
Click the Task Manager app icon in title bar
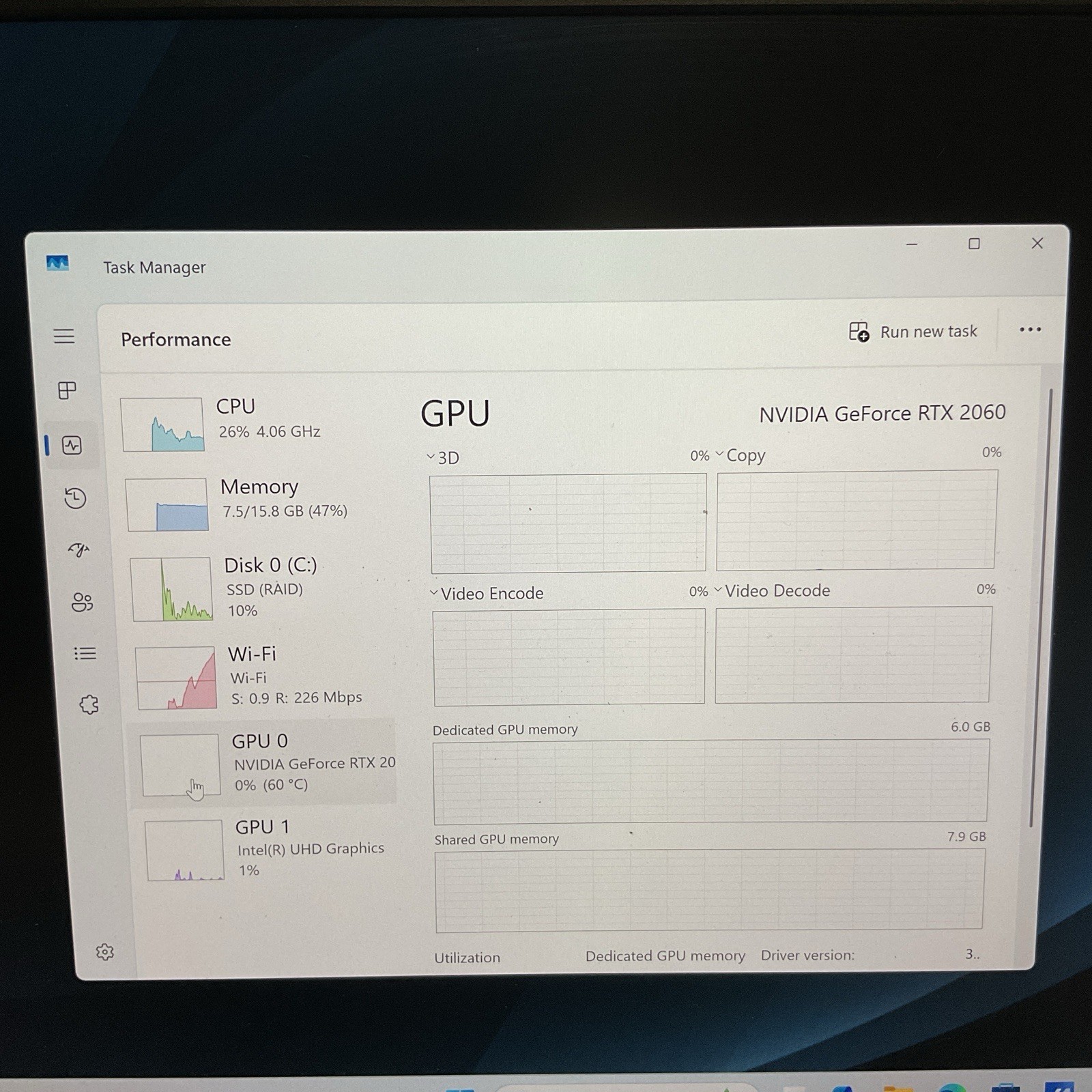click(57, 263)
